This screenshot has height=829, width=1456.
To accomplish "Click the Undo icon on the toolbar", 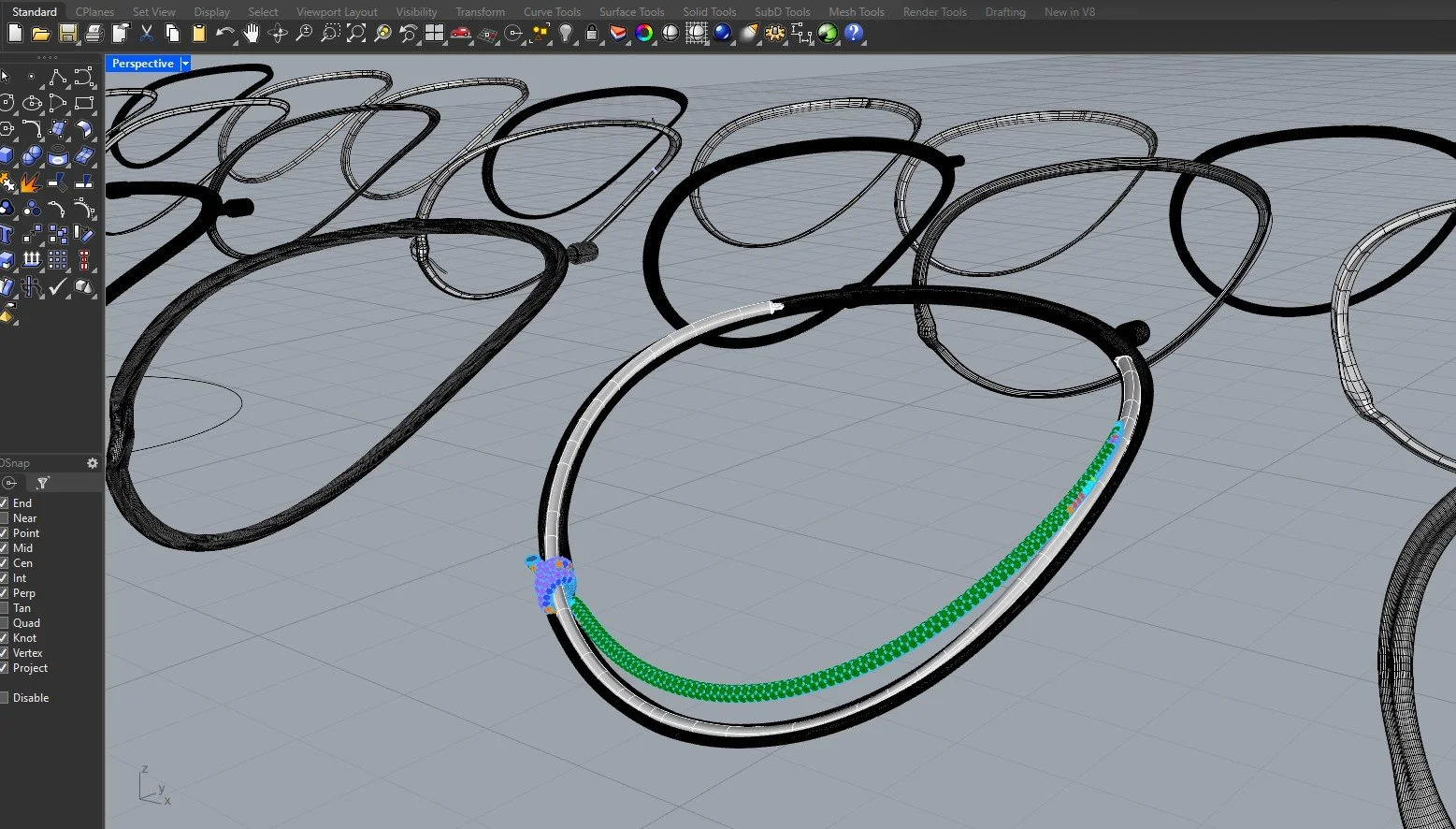I will tap(224, 34).
